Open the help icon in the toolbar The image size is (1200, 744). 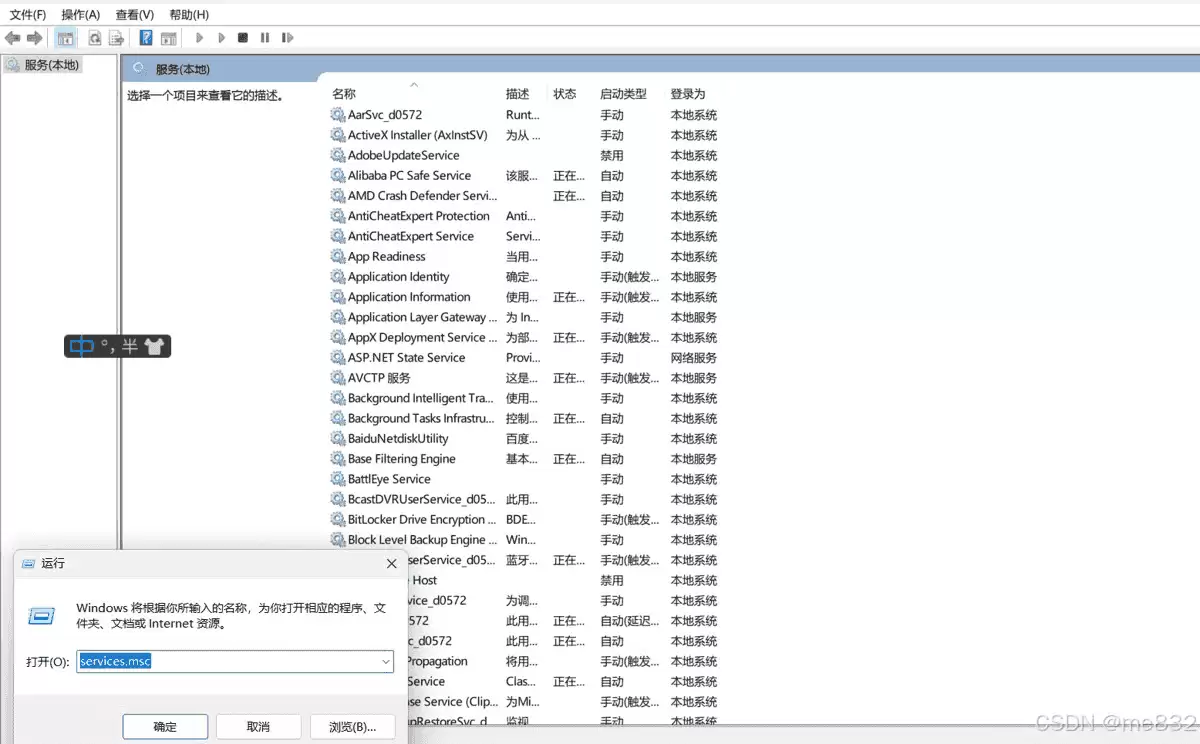(x=146, y=37)
